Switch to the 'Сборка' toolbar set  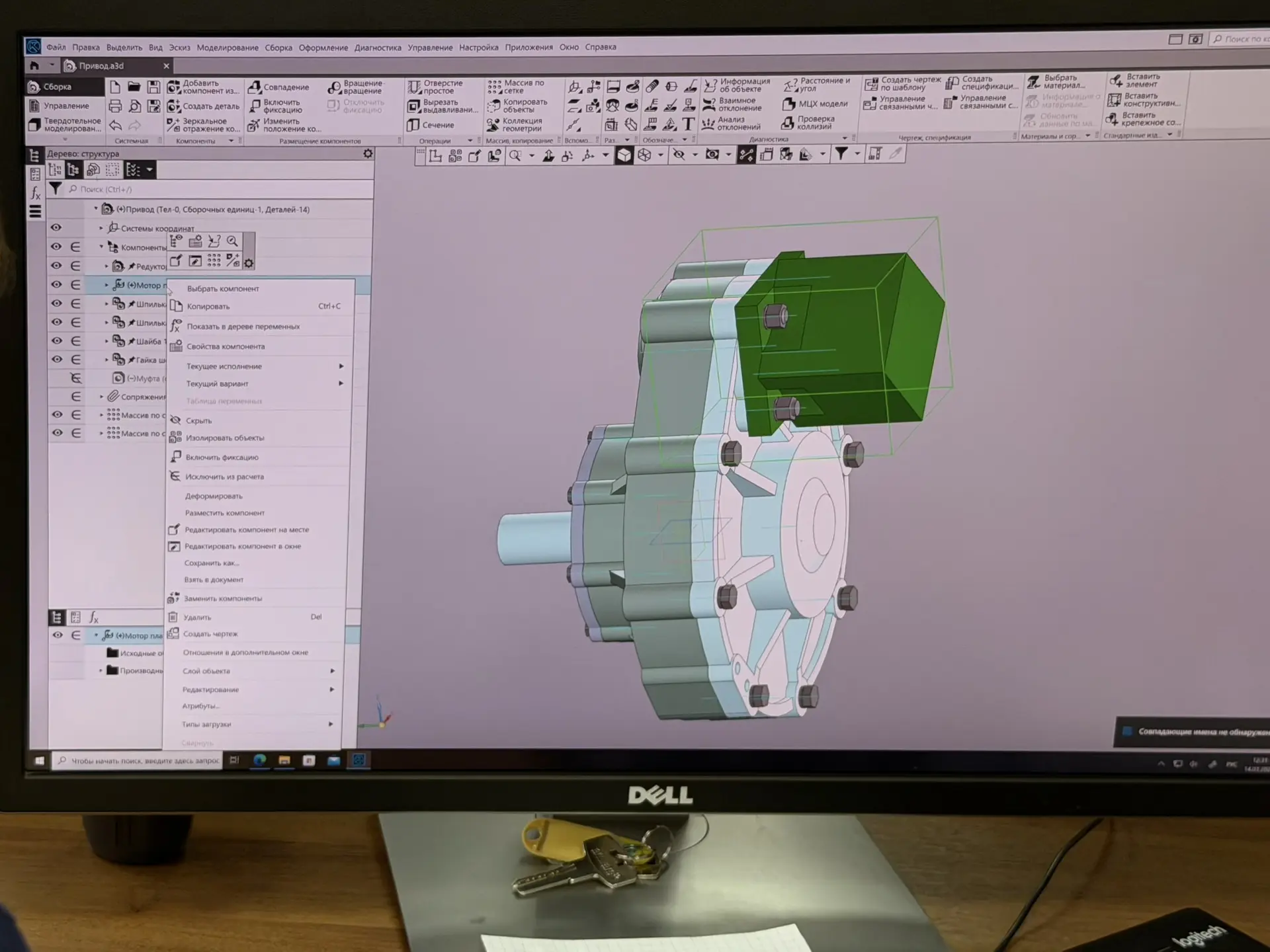click(x=65, y=87)
